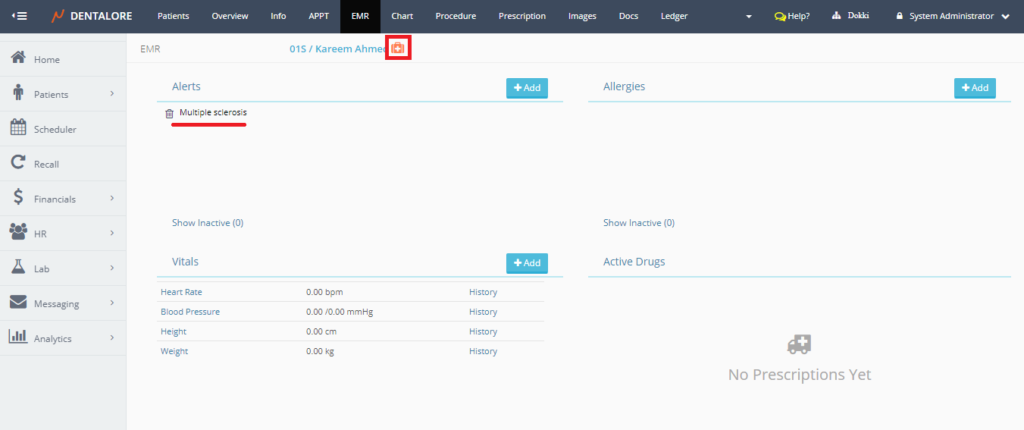The image size is (1024, 430).
Task: Add a new alert
Action: tap(526, 88)
